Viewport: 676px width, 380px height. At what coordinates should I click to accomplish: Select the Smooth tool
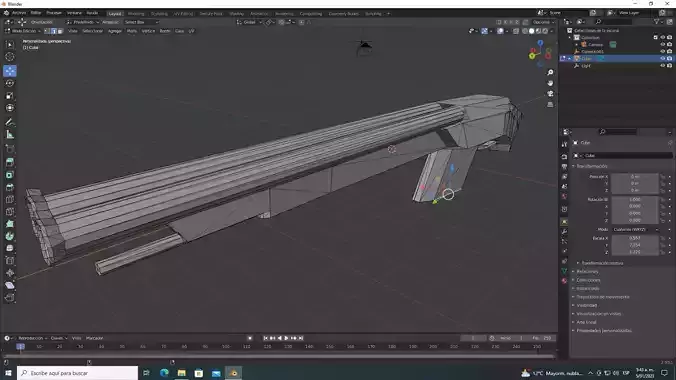pyautogui.click(x=10, y=248)
